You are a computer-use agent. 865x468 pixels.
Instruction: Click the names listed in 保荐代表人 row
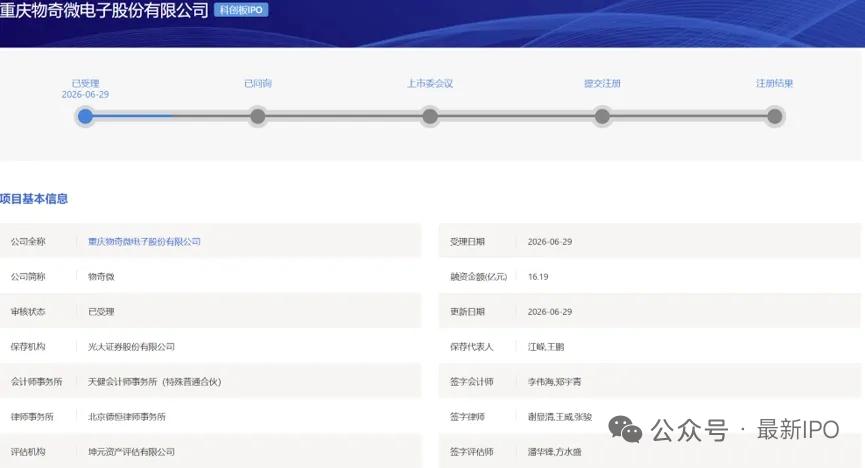[x=546, y=347]
